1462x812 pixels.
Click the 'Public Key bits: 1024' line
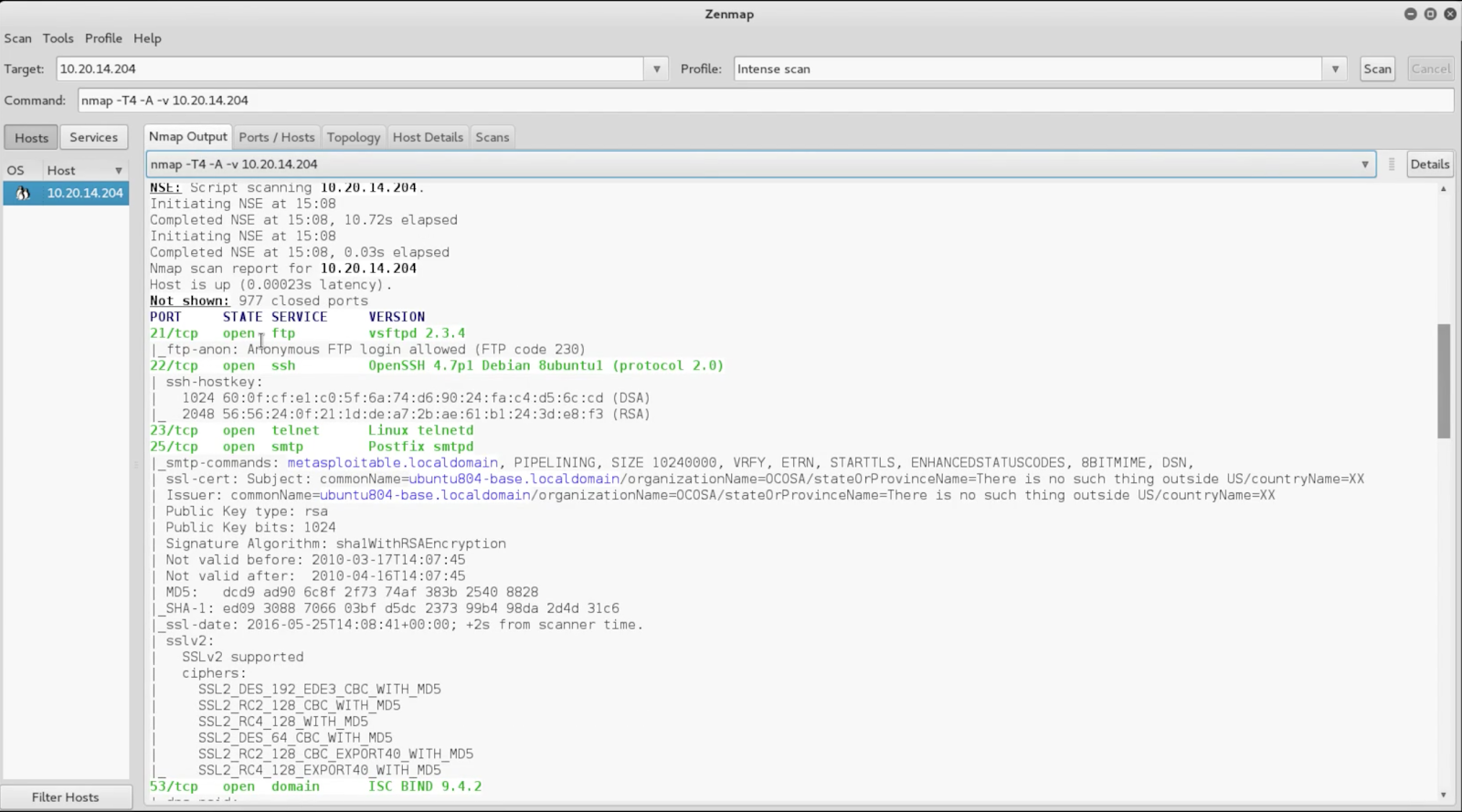pos(250,527)
